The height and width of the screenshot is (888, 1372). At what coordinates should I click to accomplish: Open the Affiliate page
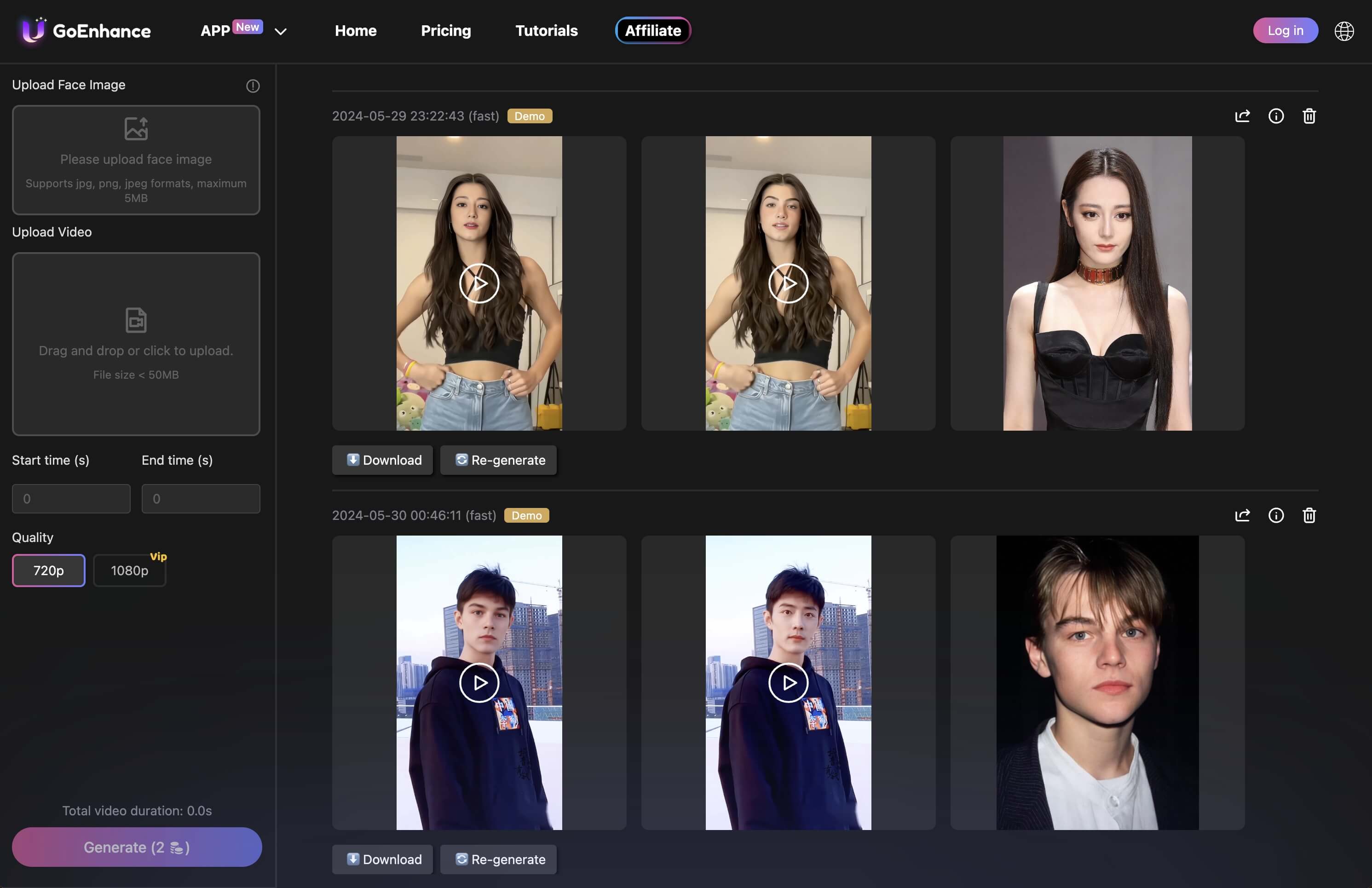[x=653, y=30]
